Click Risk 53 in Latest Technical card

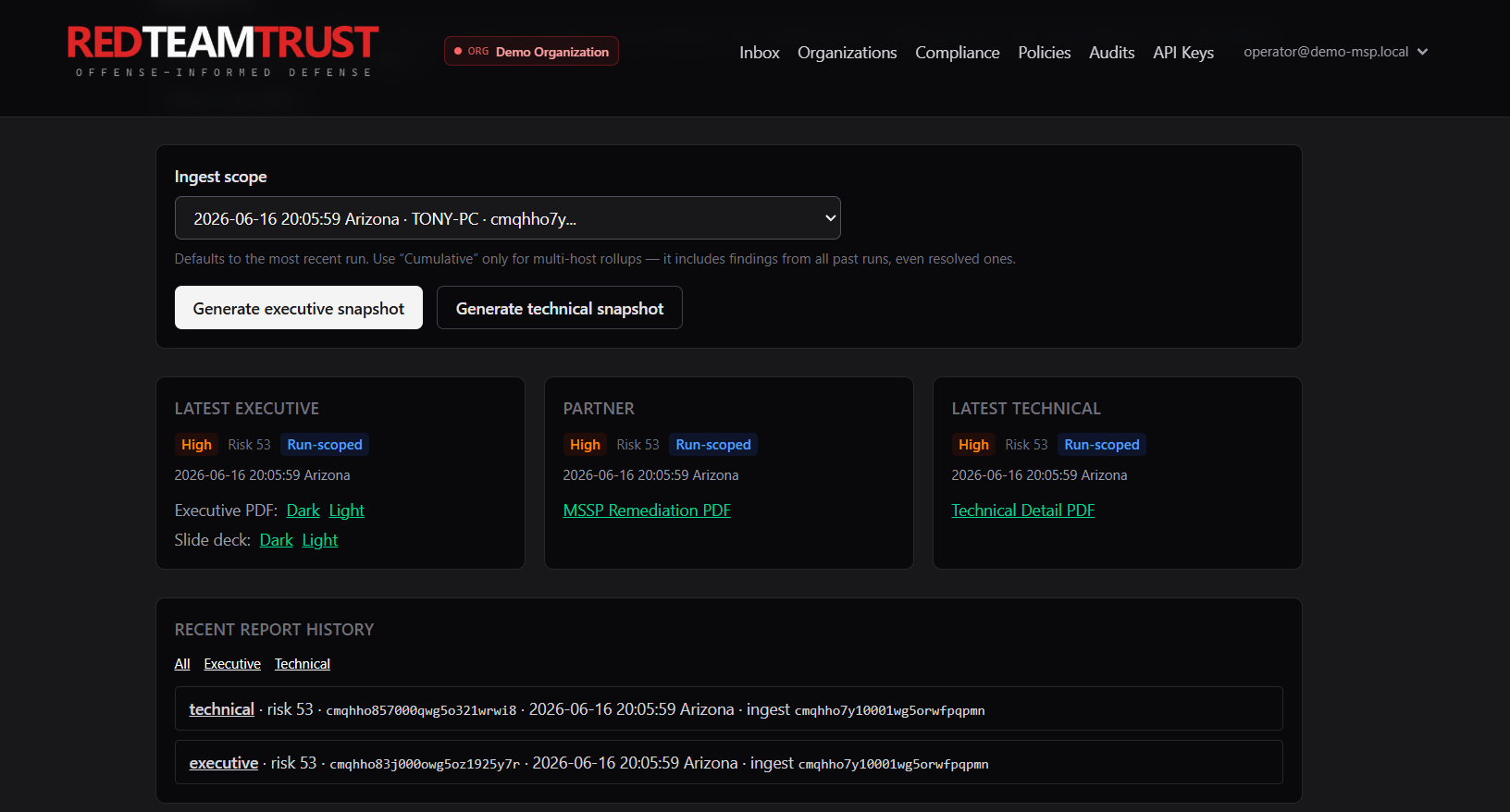(x=1026, y=445)
